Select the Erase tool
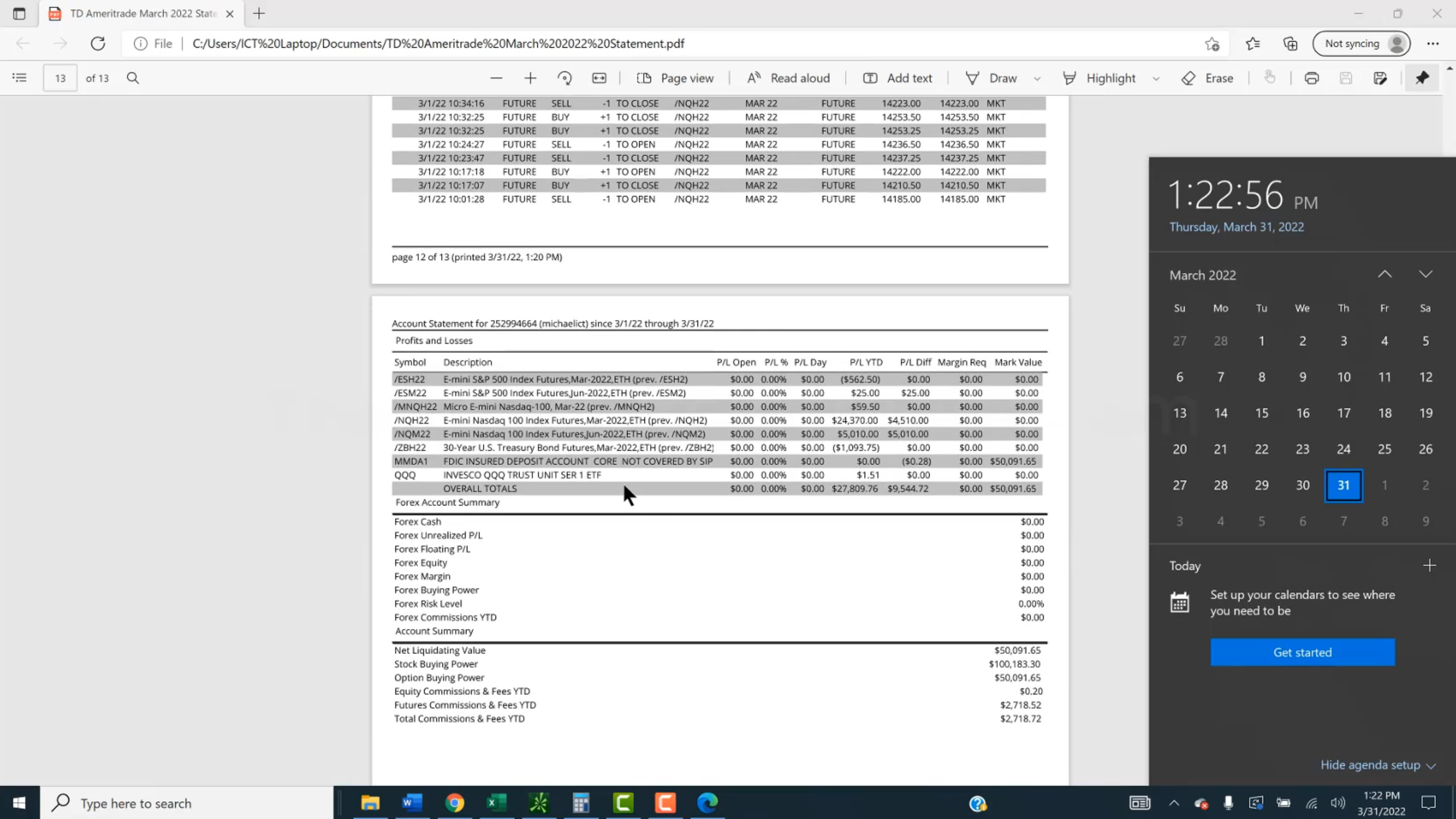This screenshot has width=1456, height=819. pyautogui.click(x=1207, y=78)
